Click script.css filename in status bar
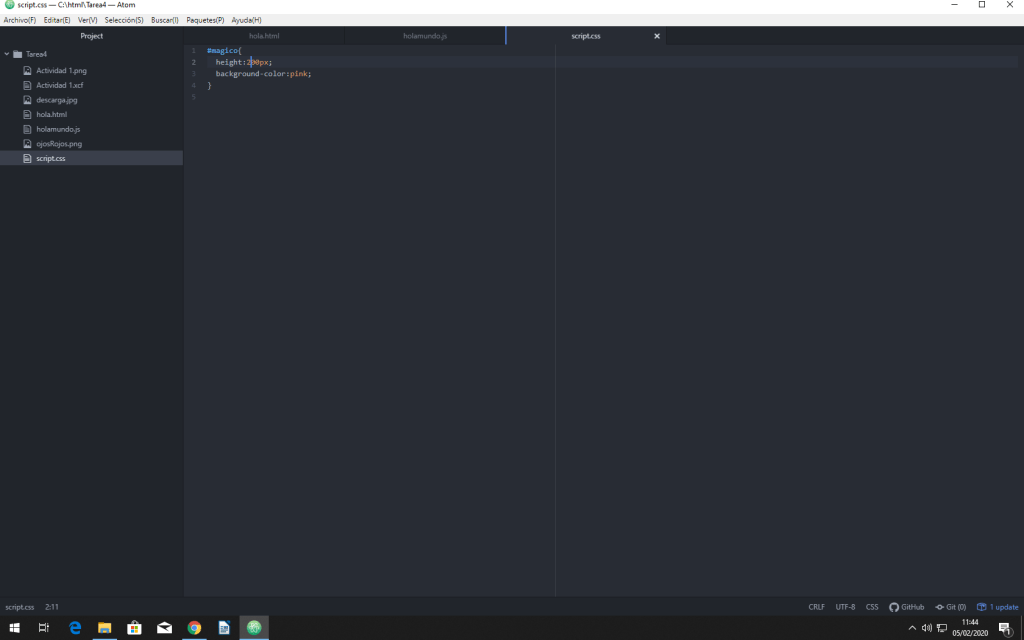This screenshot has width=1024, height=640. [20, 607]
